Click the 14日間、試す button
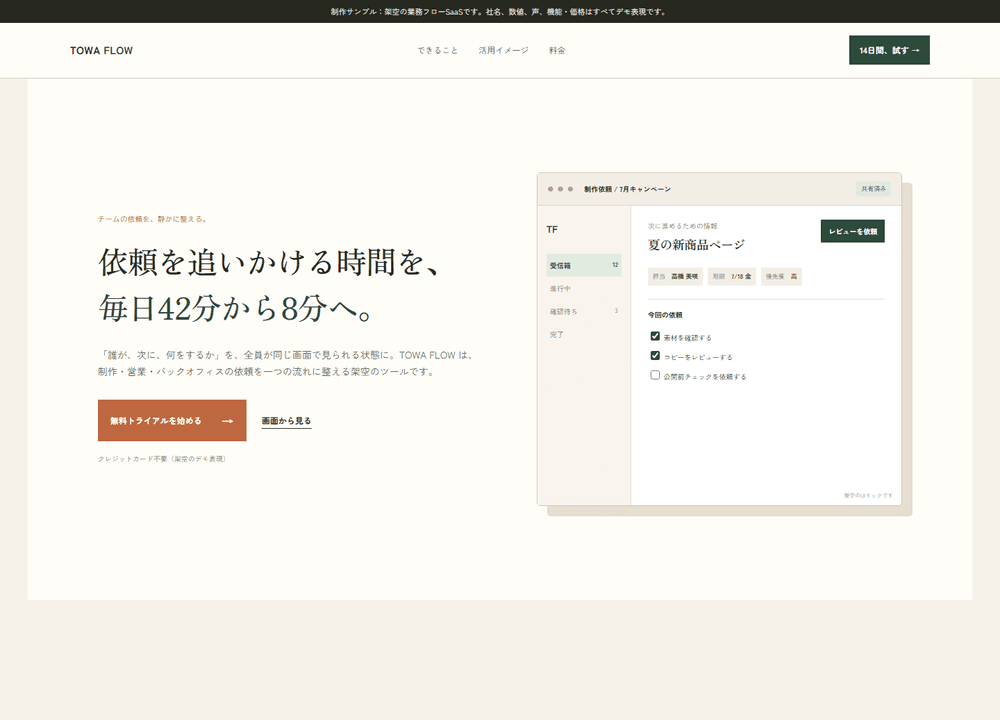 click(889, 50)
